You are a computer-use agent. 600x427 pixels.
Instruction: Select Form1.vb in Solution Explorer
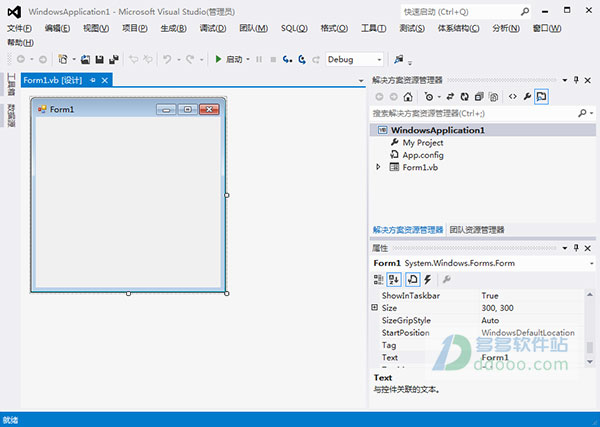420,167
